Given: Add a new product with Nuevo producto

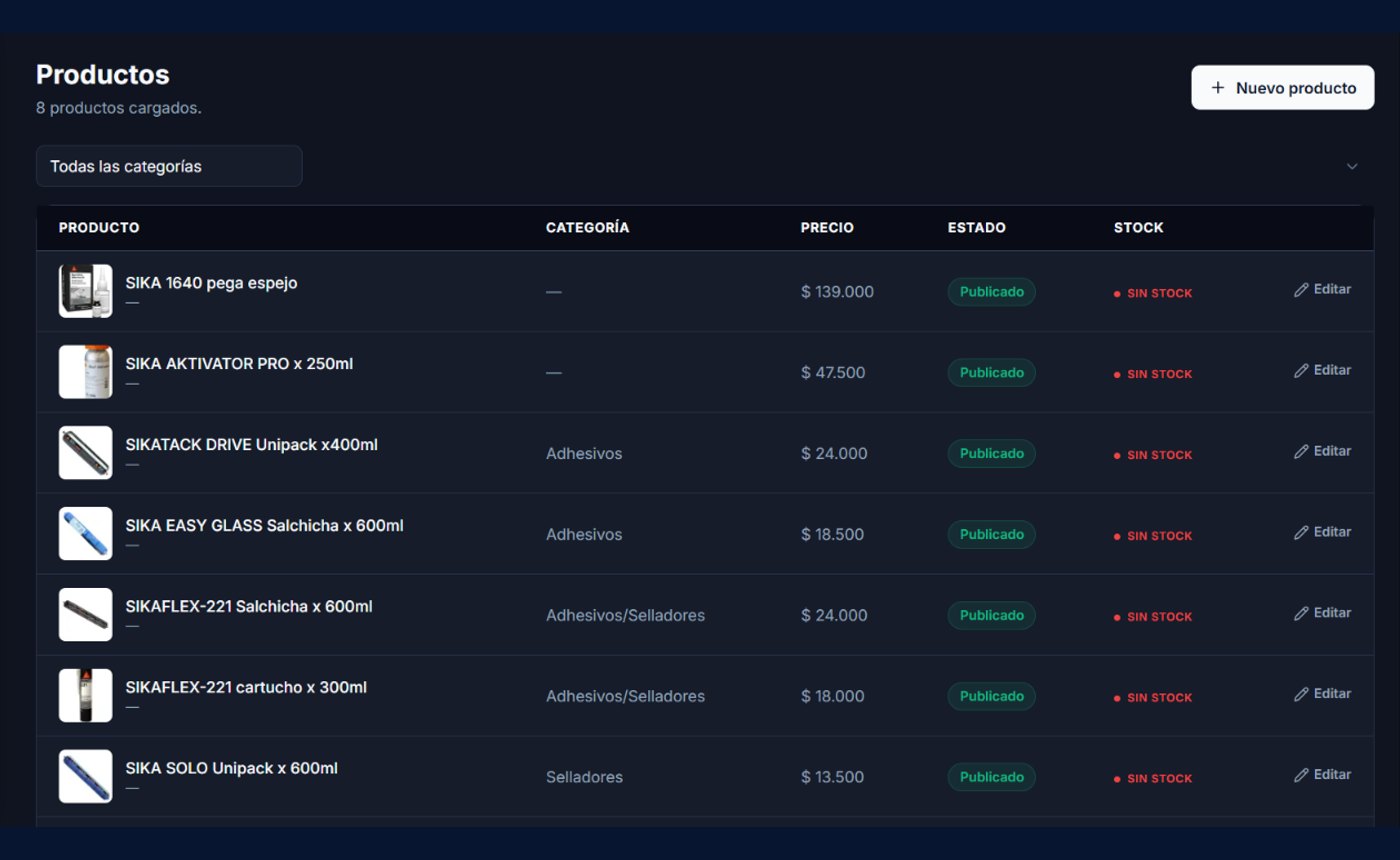Looking at the screenshot, I should (x=1283, y=88).
